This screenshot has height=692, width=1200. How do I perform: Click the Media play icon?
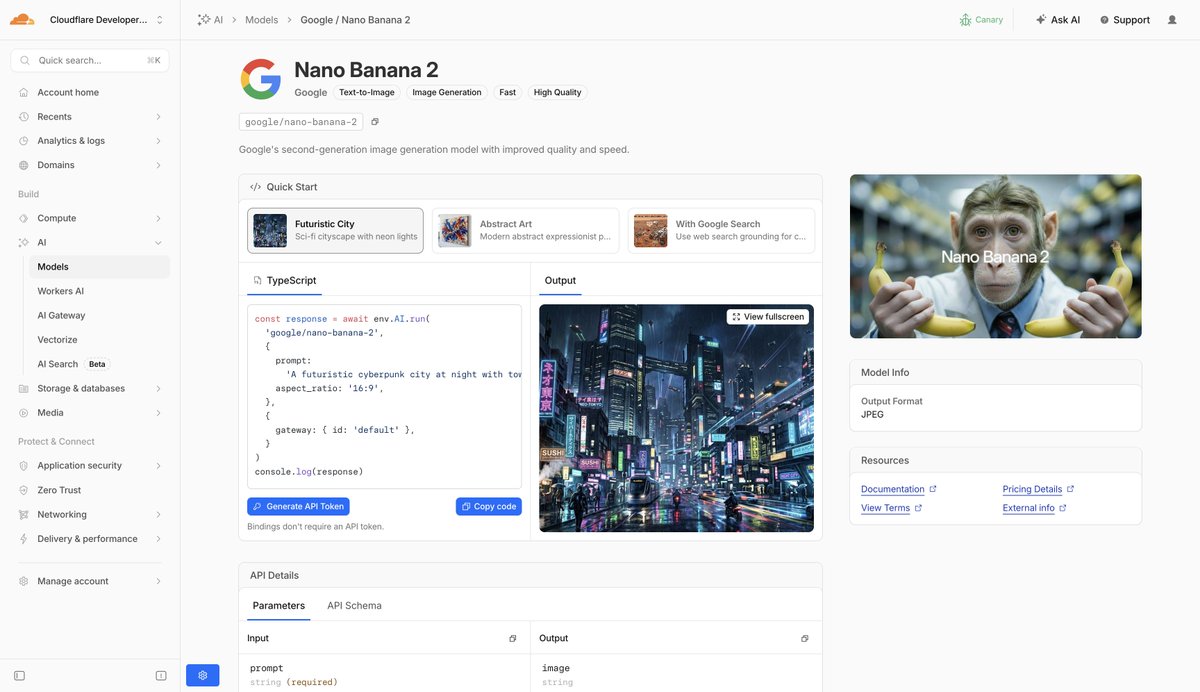[x=24, y=412]
